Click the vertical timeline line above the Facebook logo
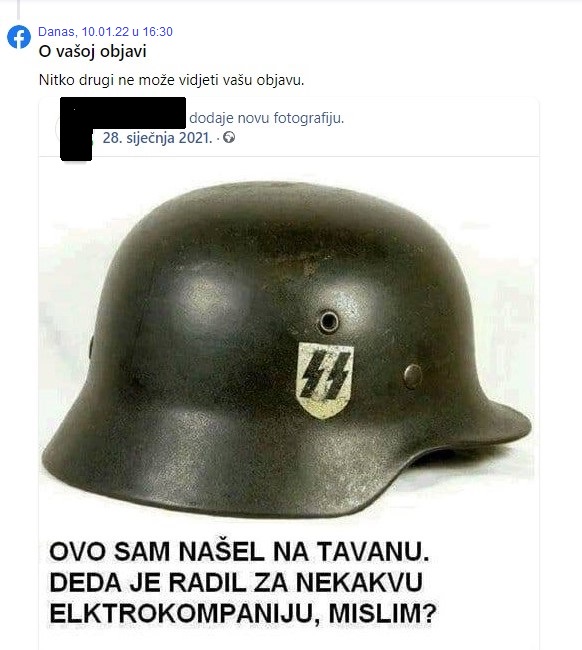Image resolution: width=582 pixels, height=650 pixels. (x=18, y=10)
